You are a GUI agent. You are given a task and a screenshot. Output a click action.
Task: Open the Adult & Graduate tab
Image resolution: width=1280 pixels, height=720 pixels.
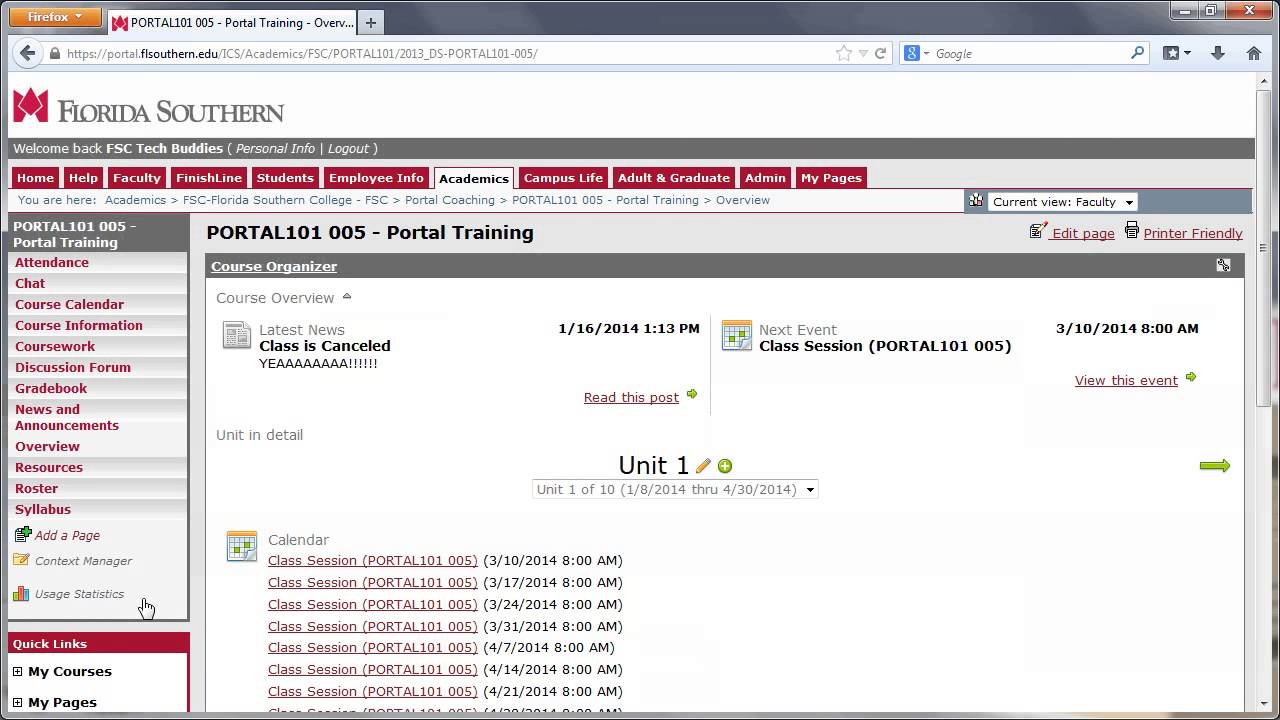click(674, 177)
